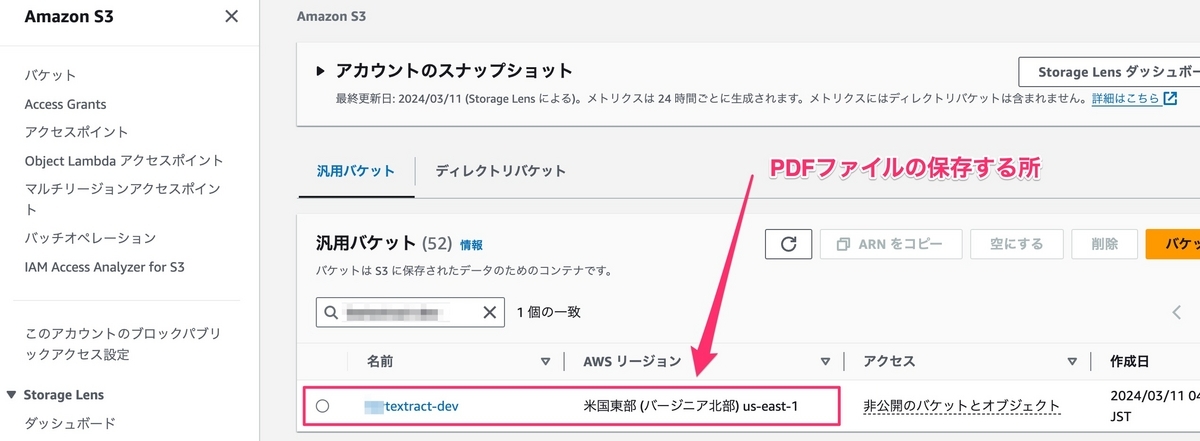Open the textract-dev bucket link
1200x441 pixels.
[412, 406]
